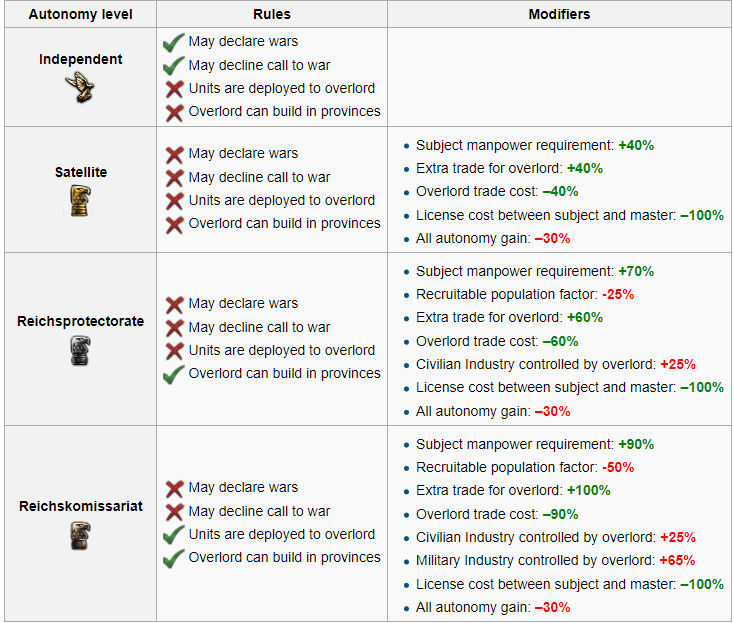Click the Reichsprotectorate silver fist icon
The width and height of the screenshot is (734, 623).
81,350
